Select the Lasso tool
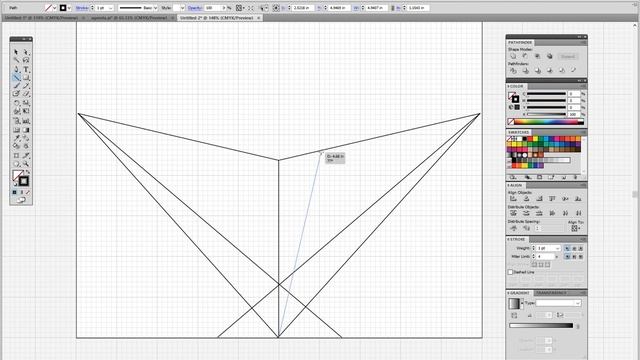The width and height of the screenshot is (640, 360). [x=26, y=60]
